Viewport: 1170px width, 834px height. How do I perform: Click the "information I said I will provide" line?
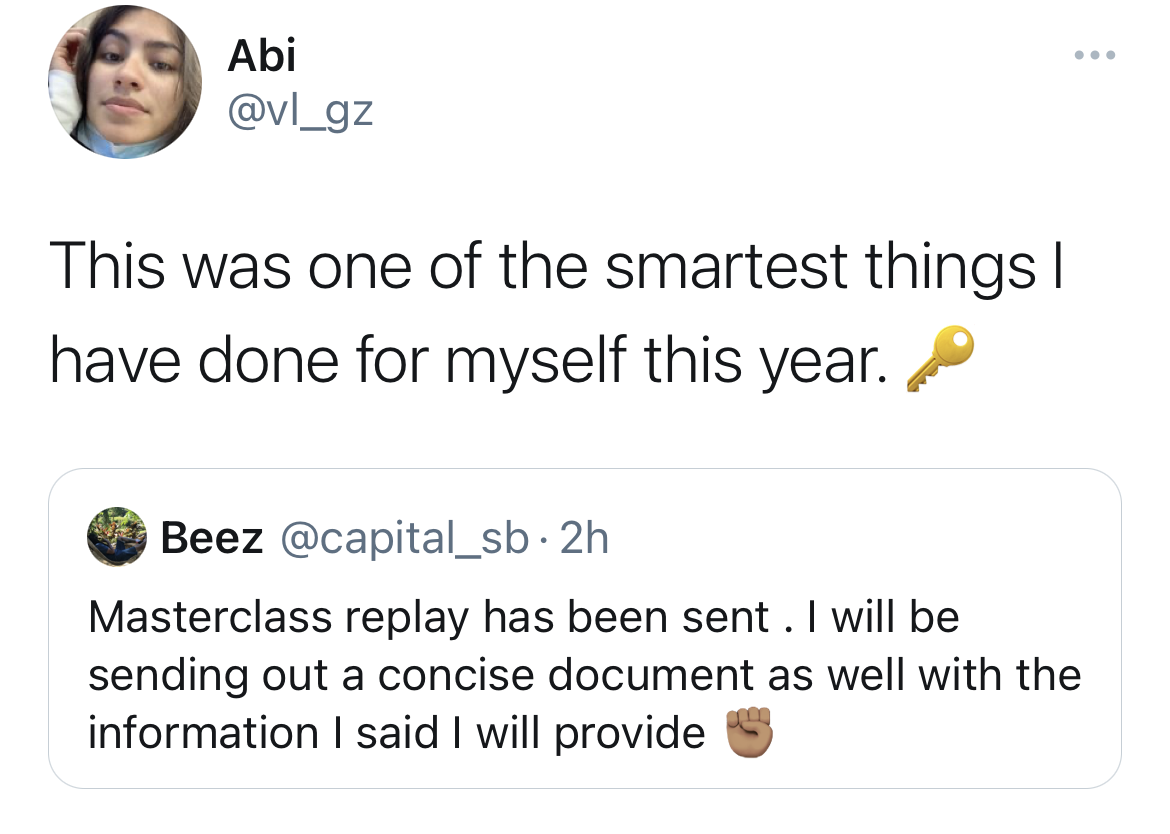[397, 732]
